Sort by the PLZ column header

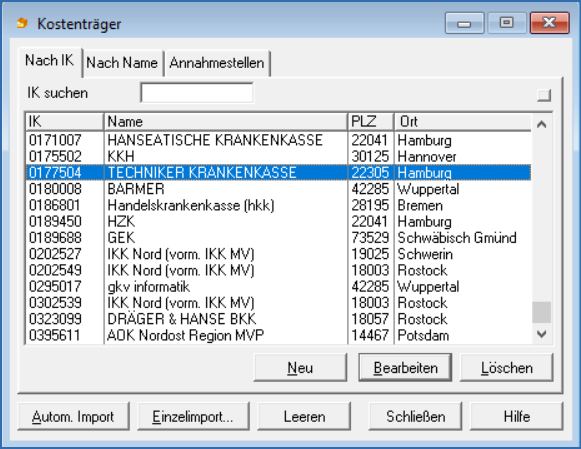coord(371,122)
